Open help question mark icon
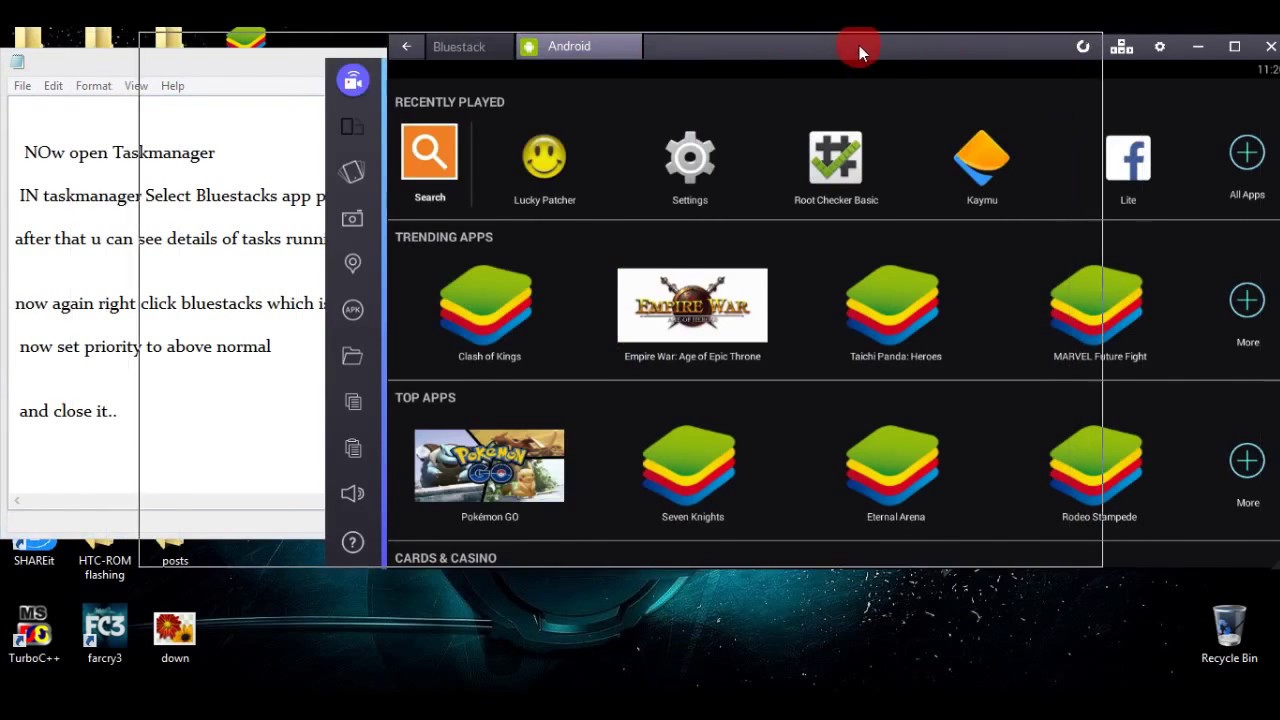The image size is (1280, 720). (x=352, y=542)
